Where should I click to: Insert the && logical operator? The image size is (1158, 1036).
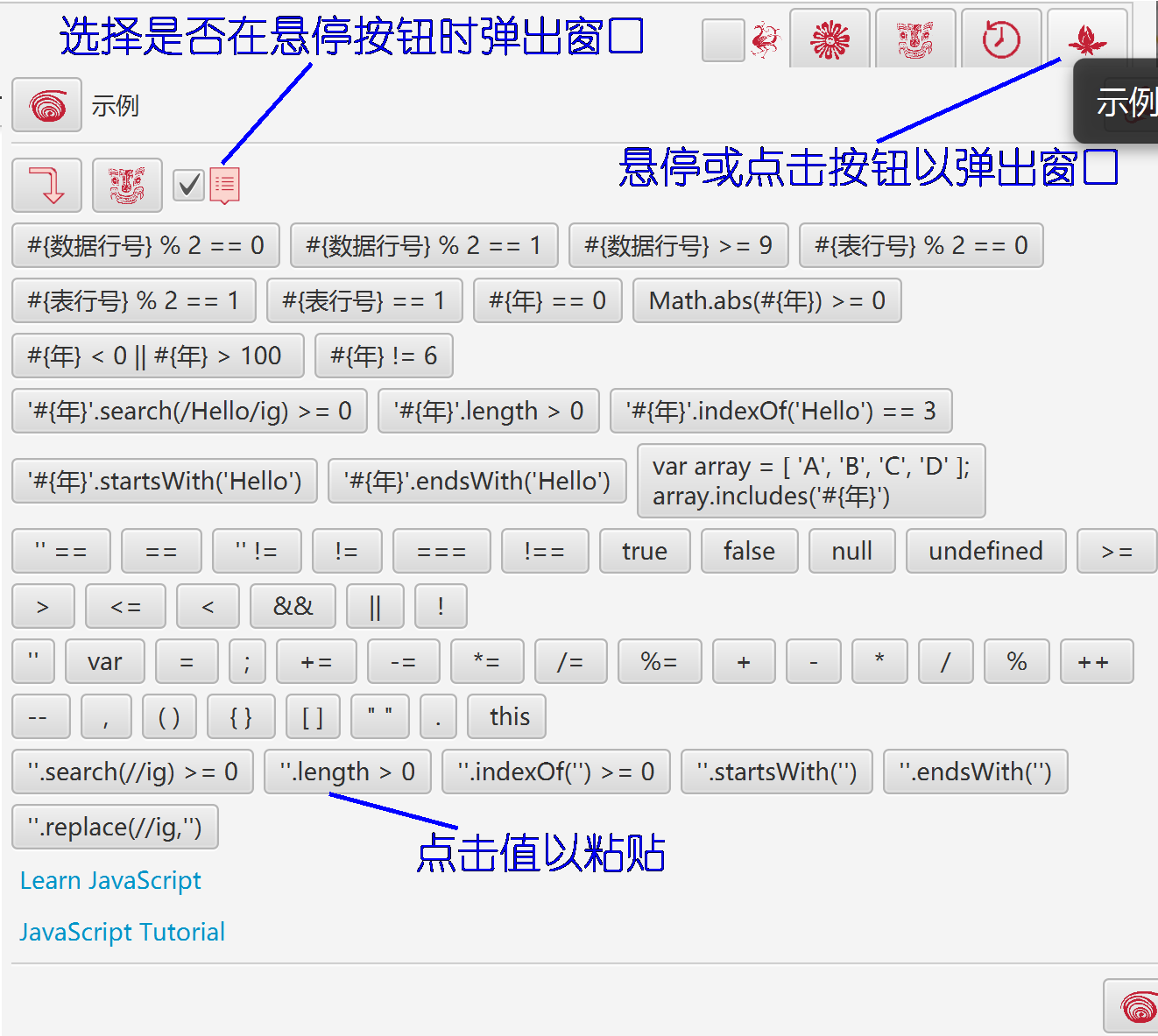pos(293,606)
